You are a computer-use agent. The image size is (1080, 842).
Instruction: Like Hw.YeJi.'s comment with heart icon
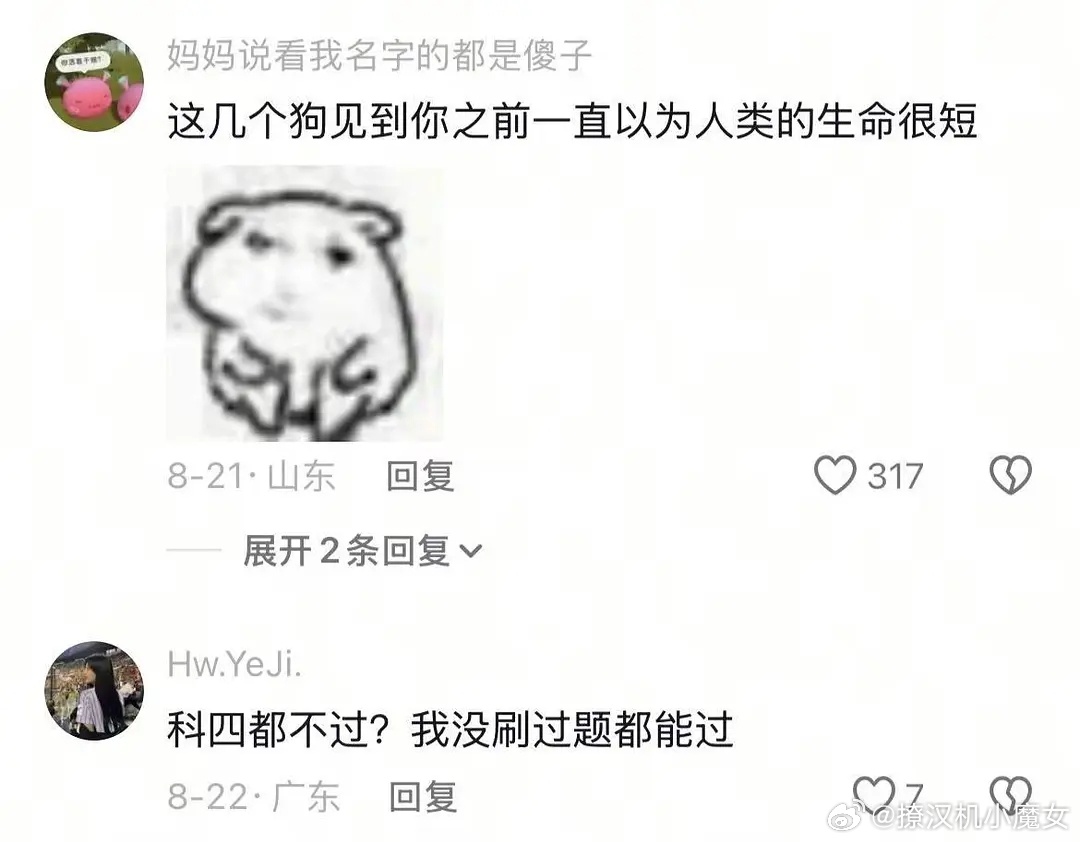873,794
